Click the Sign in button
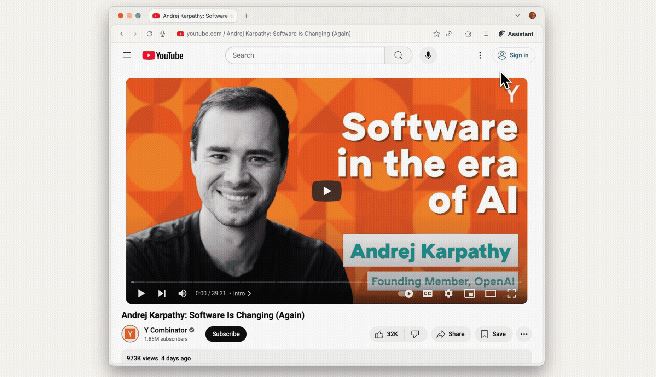This screenshot has width=656, height=377. coord(513,55)
